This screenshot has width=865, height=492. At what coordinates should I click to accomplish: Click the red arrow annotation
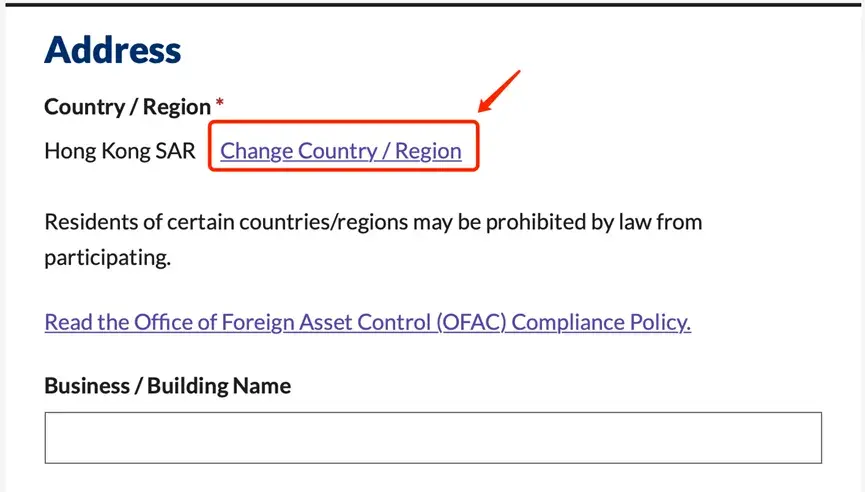(499, 92)
